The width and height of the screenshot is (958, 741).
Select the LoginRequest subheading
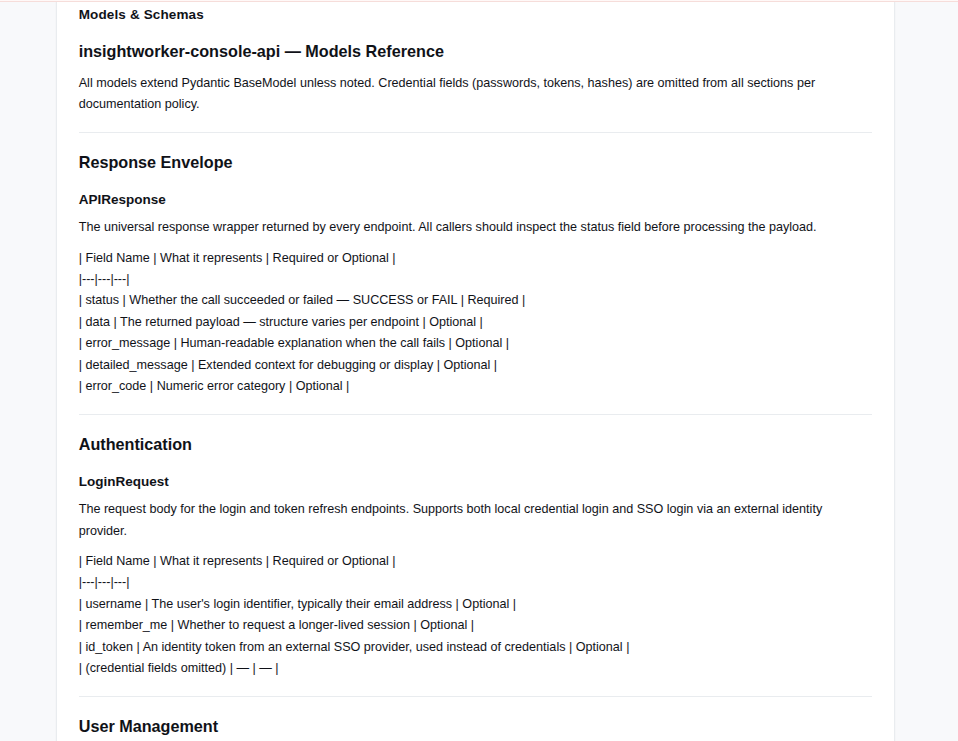(x=123, y=481)
